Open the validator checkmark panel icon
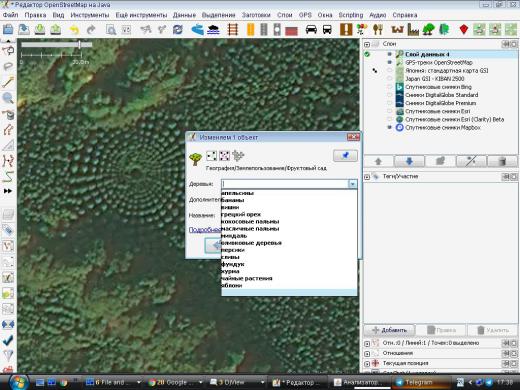520x390 pixels. [x=8, y=340]
